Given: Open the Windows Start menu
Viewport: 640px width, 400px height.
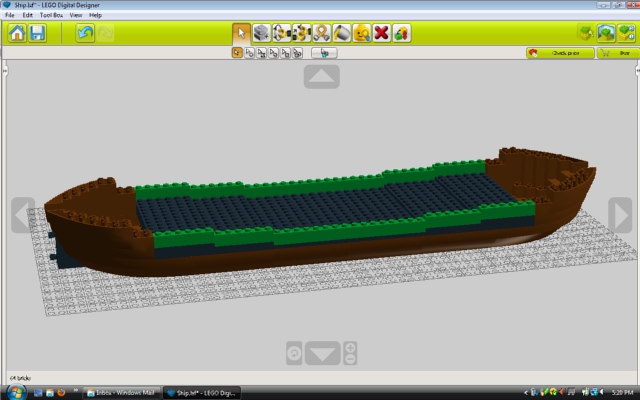Looking at the screenshot, I should [x=15, y=393].
